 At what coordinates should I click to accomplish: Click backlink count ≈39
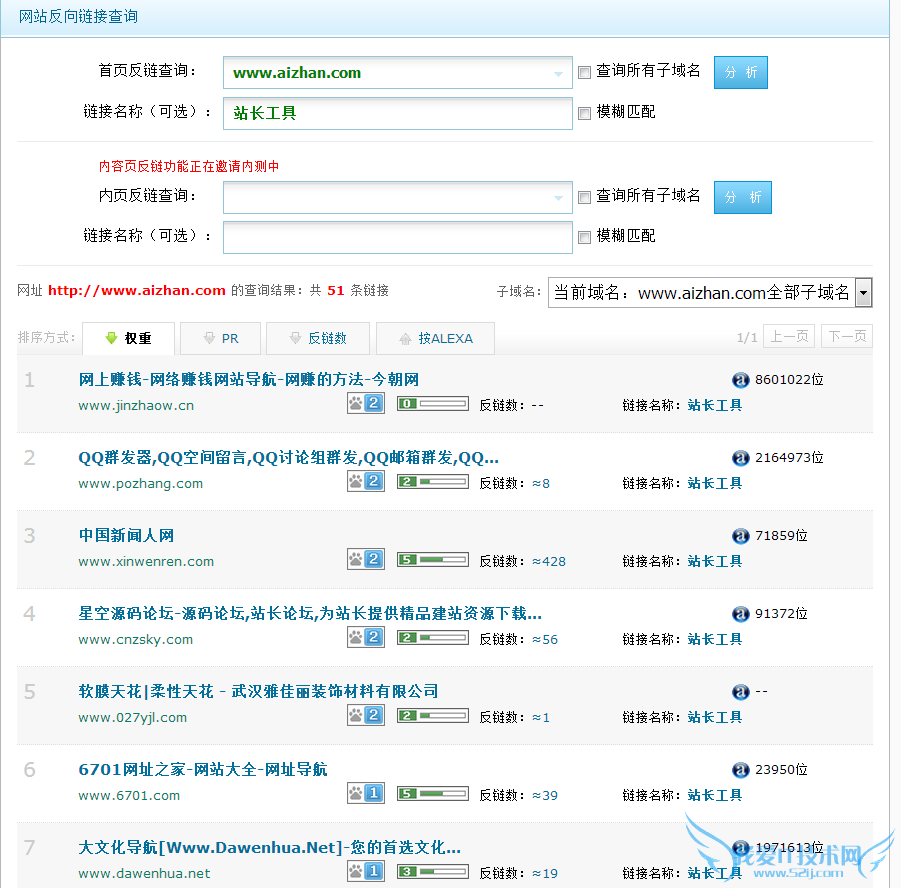tap(545, 796)
